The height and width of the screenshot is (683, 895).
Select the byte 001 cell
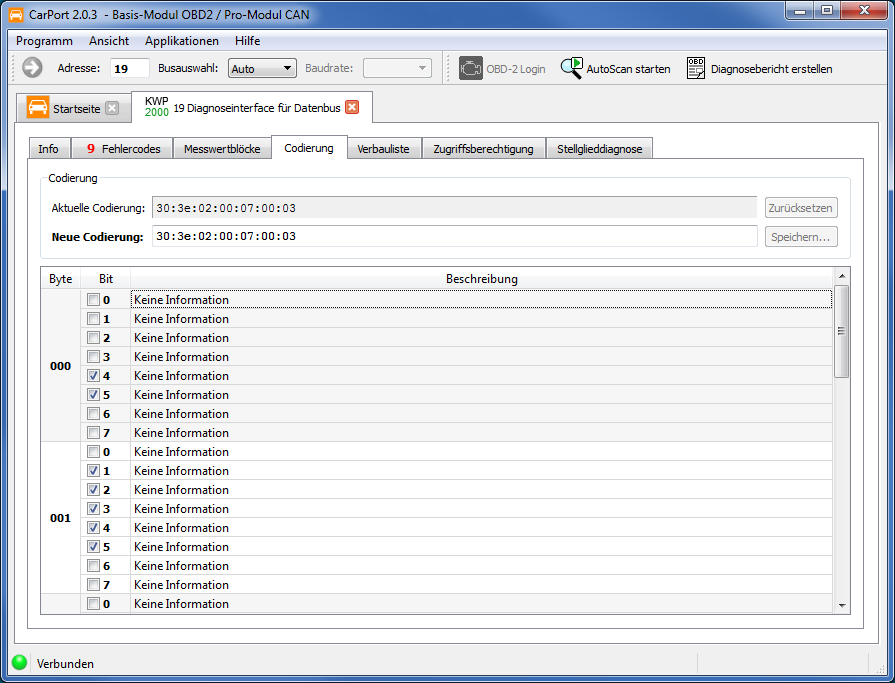point(61,518)
